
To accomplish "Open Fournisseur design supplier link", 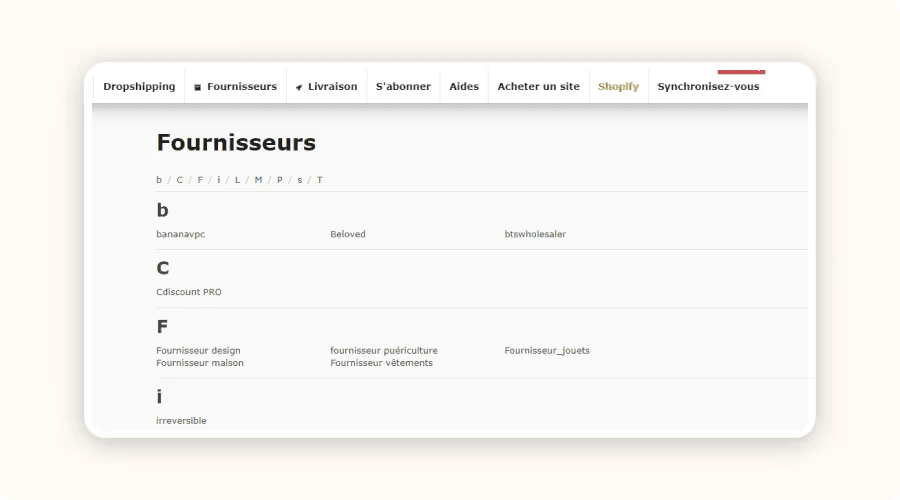I will pos(198,351).
